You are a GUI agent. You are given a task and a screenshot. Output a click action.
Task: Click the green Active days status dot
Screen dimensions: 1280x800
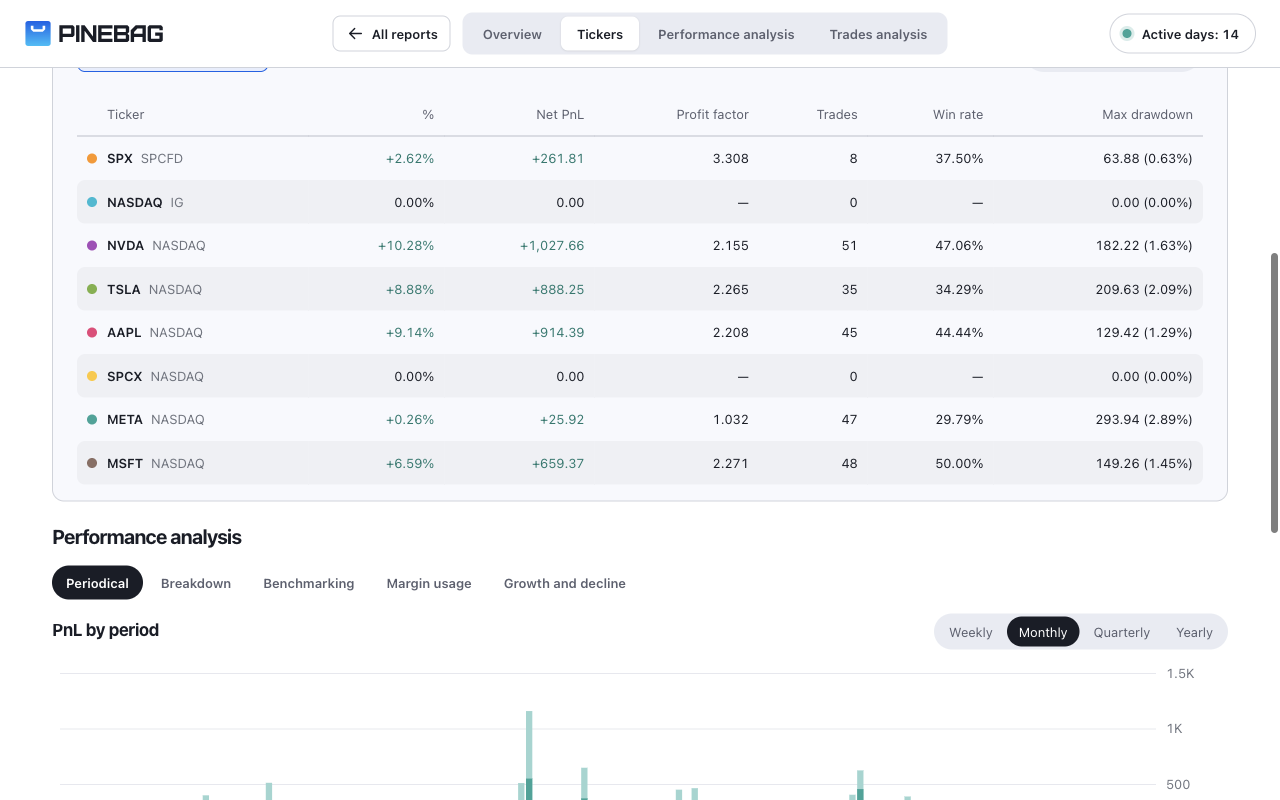pyautogui.click(x=1127, y=34)
